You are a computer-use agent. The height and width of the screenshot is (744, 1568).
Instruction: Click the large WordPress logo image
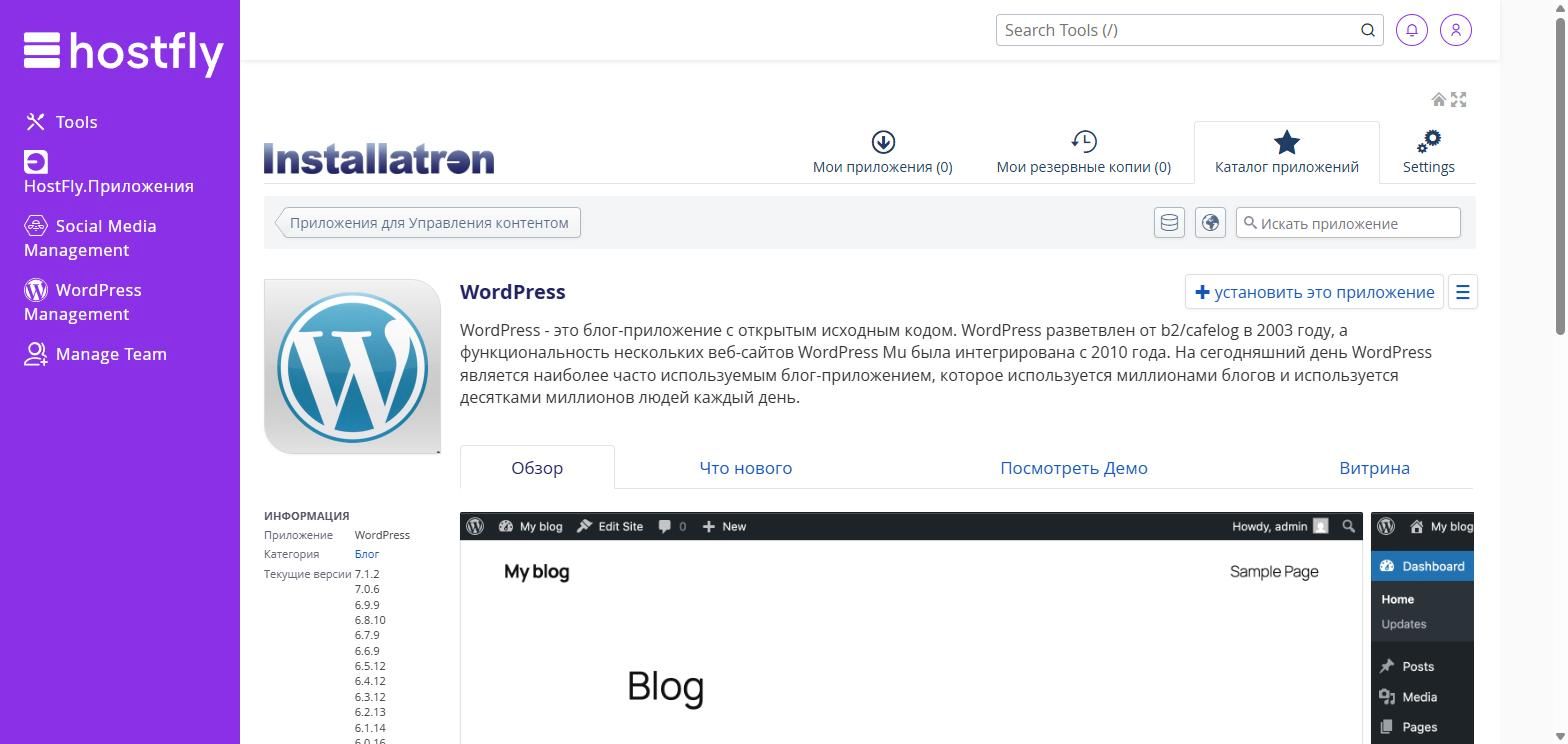352,366
